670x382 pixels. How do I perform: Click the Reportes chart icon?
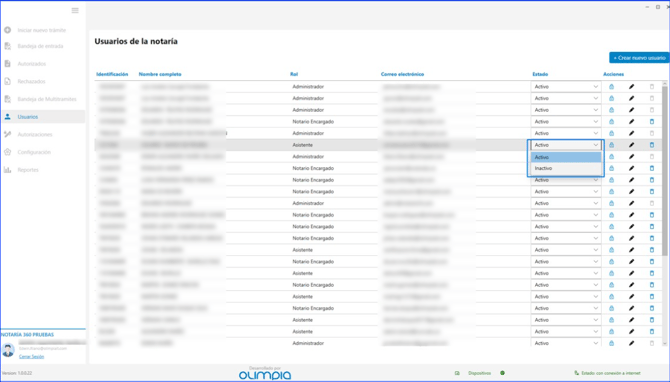click(x=7, y=170)
